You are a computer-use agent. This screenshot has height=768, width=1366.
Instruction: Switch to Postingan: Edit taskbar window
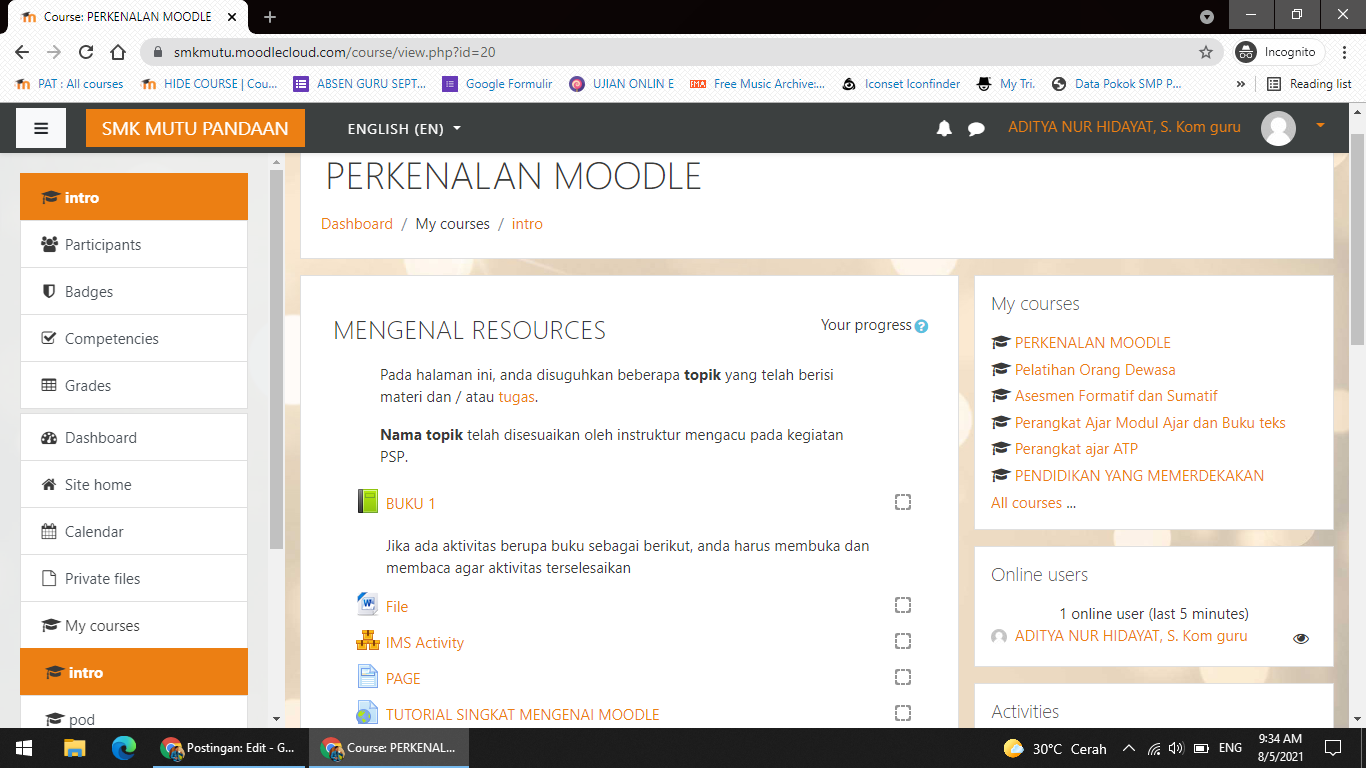point(228,748)
